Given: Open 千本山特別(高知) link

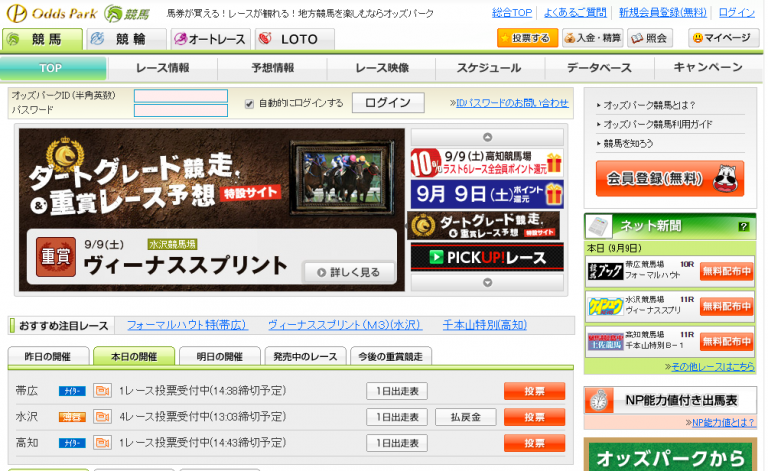Looking at the screenshot, I should [x=484, y=325].
